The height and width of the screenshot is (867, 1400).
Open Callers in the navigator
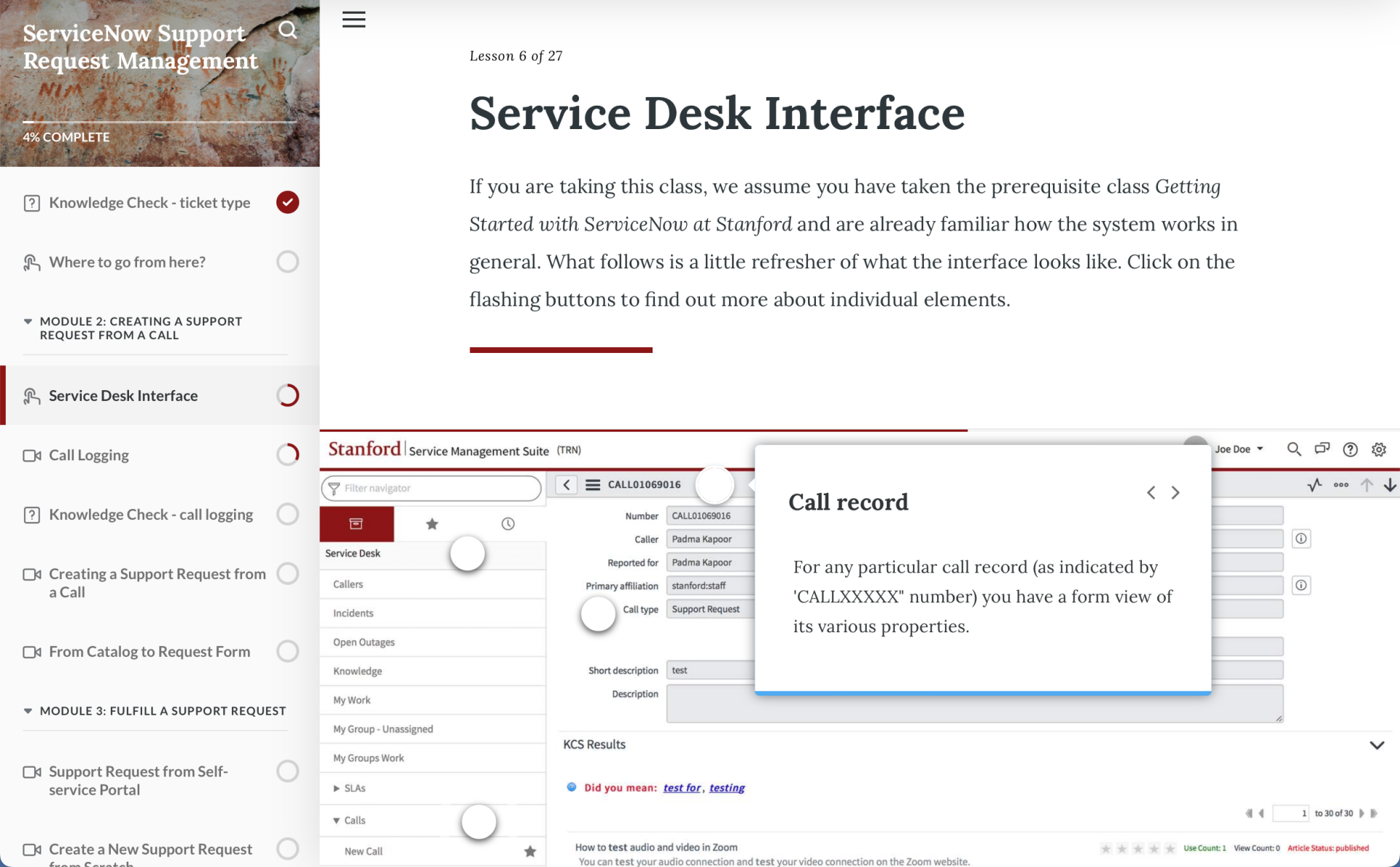348,584
